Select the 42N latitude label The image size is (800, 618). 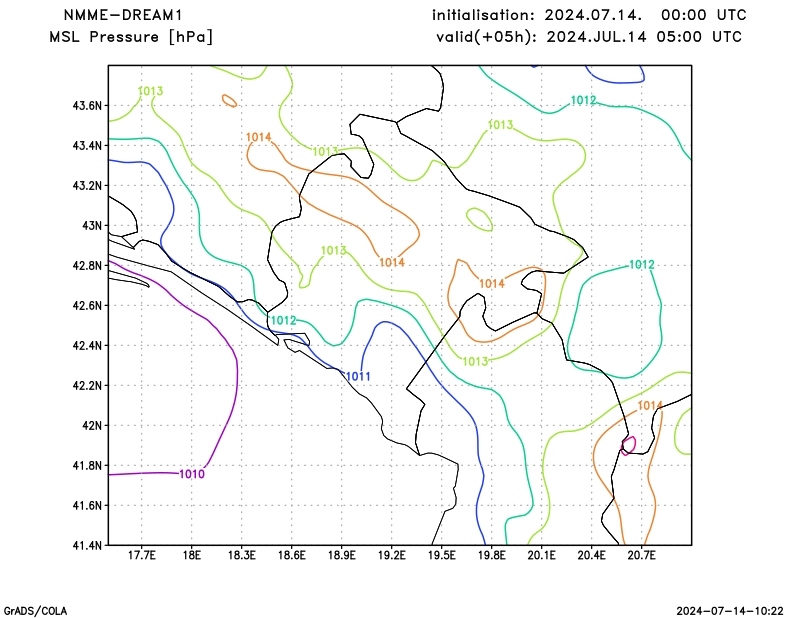[x=92, y=426]
